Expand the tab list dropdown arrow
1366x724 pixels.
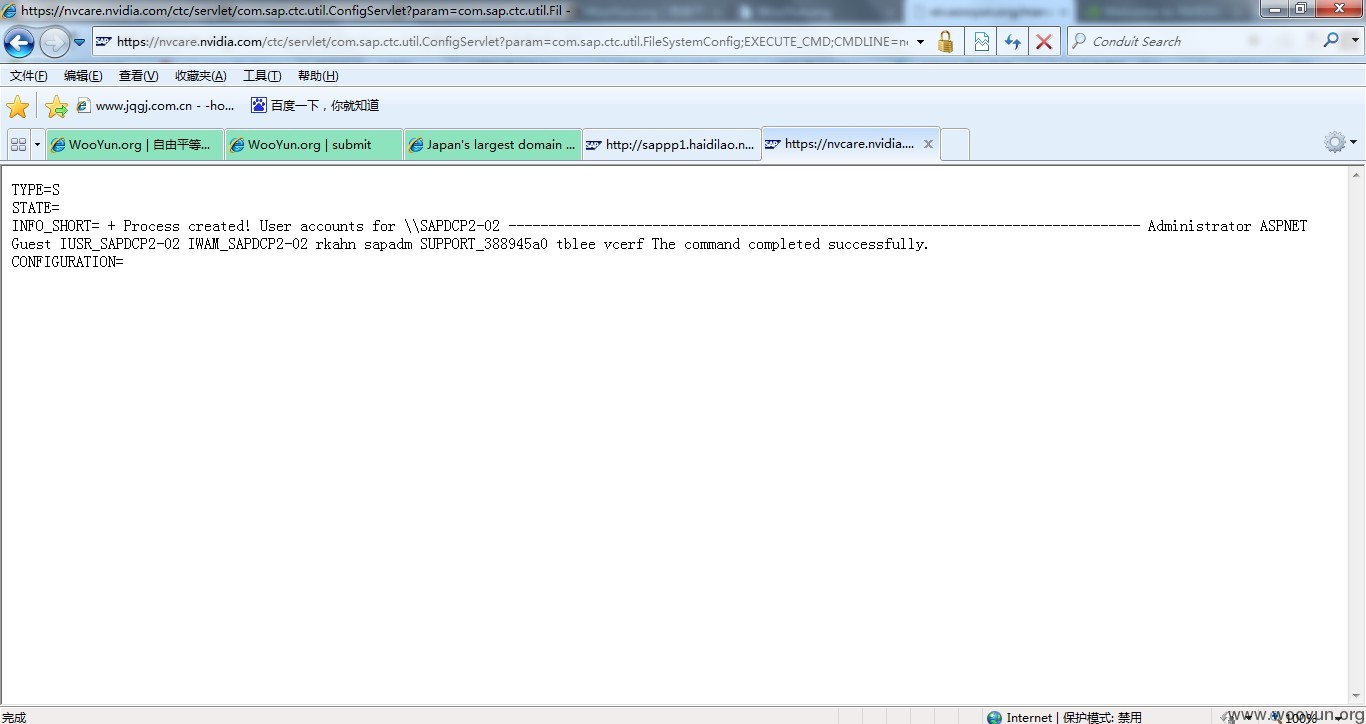[38, 145]
